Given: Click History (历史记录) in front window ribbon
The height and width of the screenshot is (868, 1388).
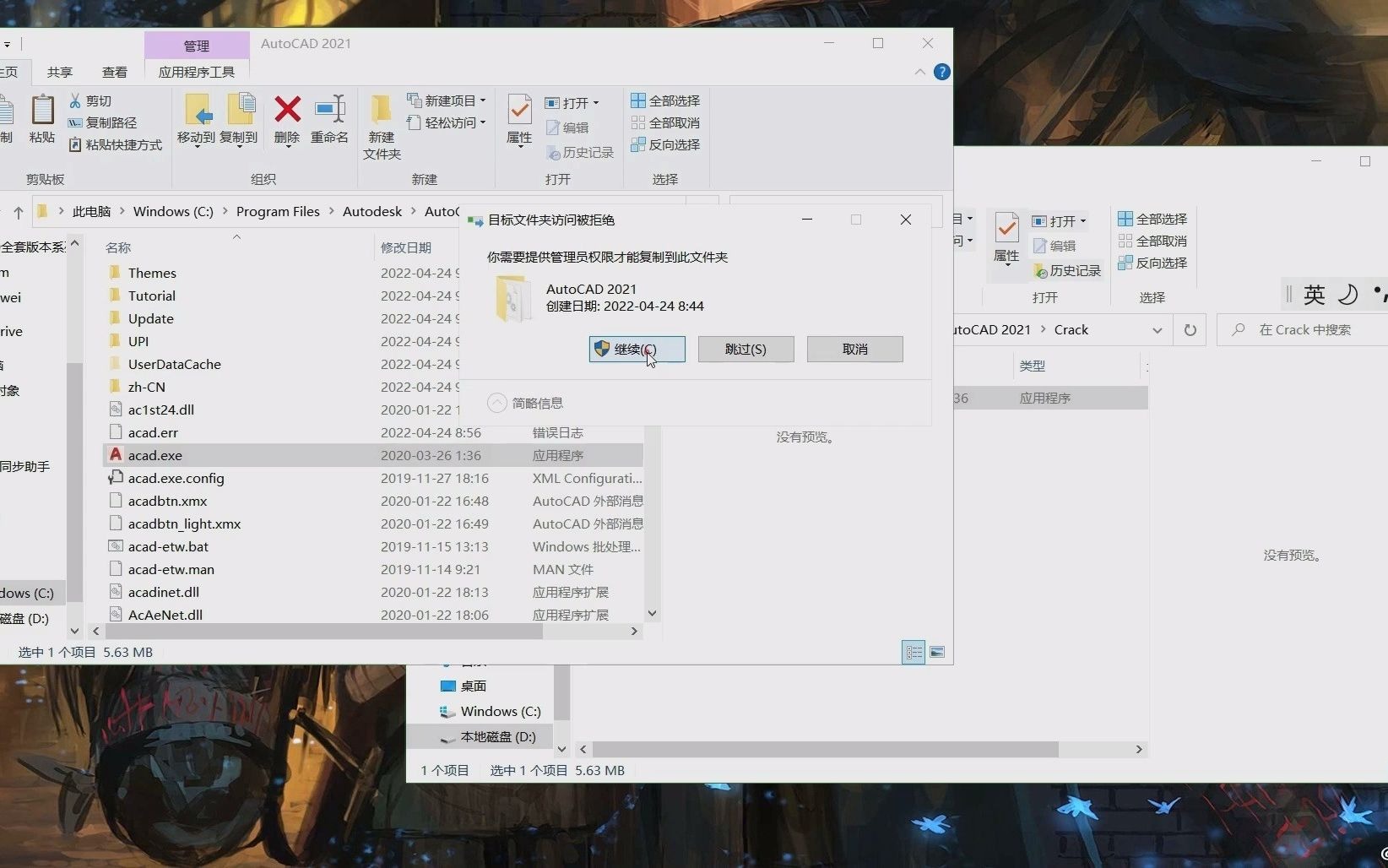Looking at the screenshot, I should (x=580, y=152).
